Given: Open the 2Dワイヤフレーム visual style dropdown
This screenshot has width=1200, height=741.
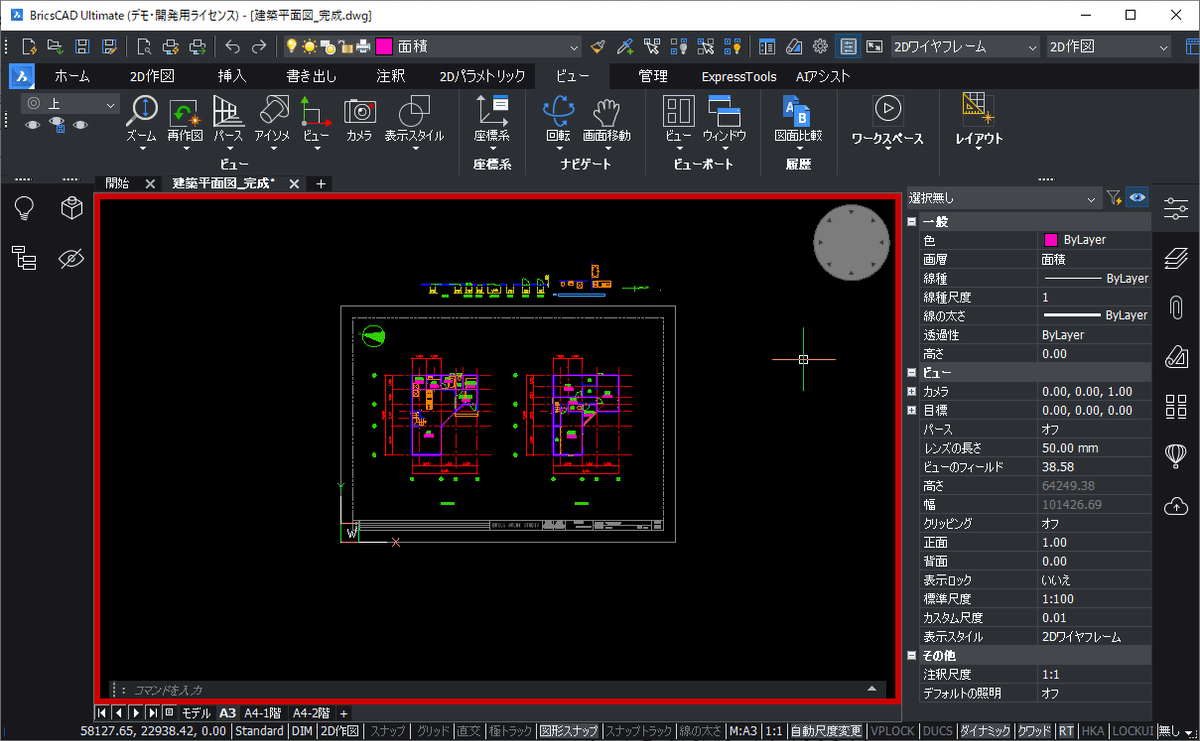Looking at the screenshot, I should point(1031,46).
